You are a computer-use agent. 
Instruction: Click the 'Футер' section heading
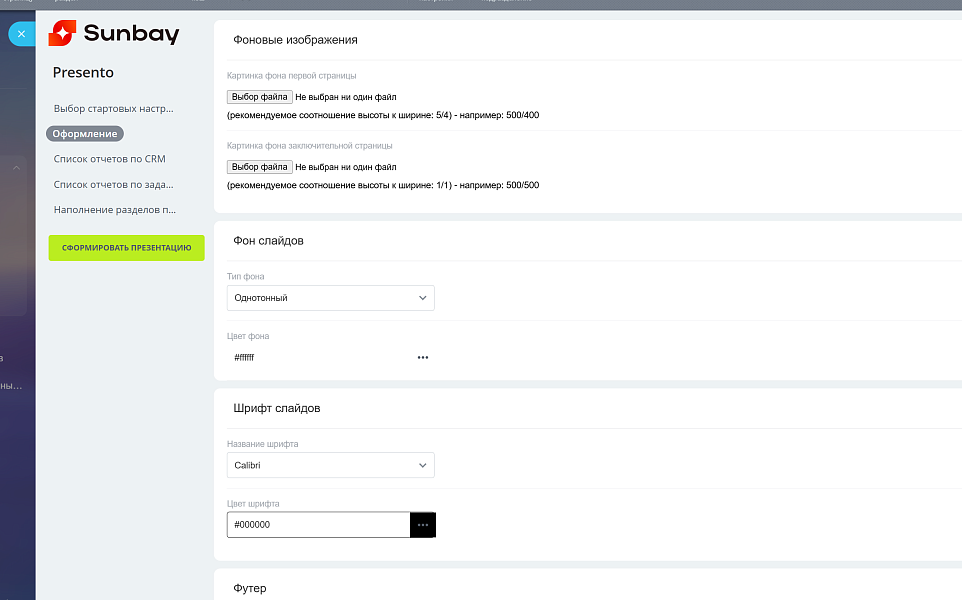pyautogui.click(x=250, y=588)
